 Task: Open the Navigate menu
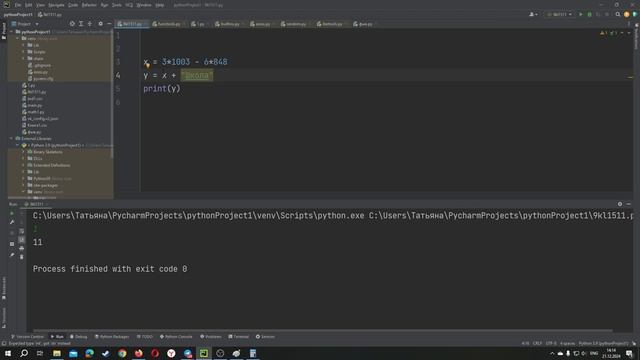click(x=56, y=5)
